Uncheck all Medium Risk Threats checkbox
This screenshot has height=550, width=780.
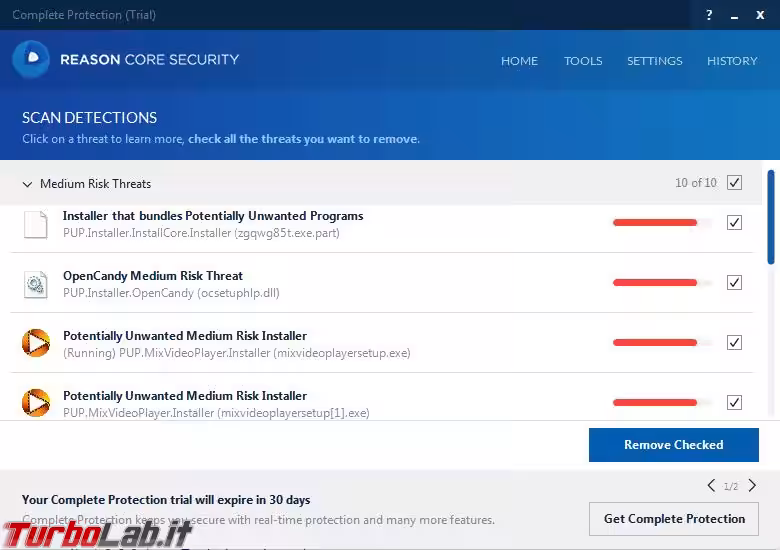pyautogui.click(x=734, y=183)
